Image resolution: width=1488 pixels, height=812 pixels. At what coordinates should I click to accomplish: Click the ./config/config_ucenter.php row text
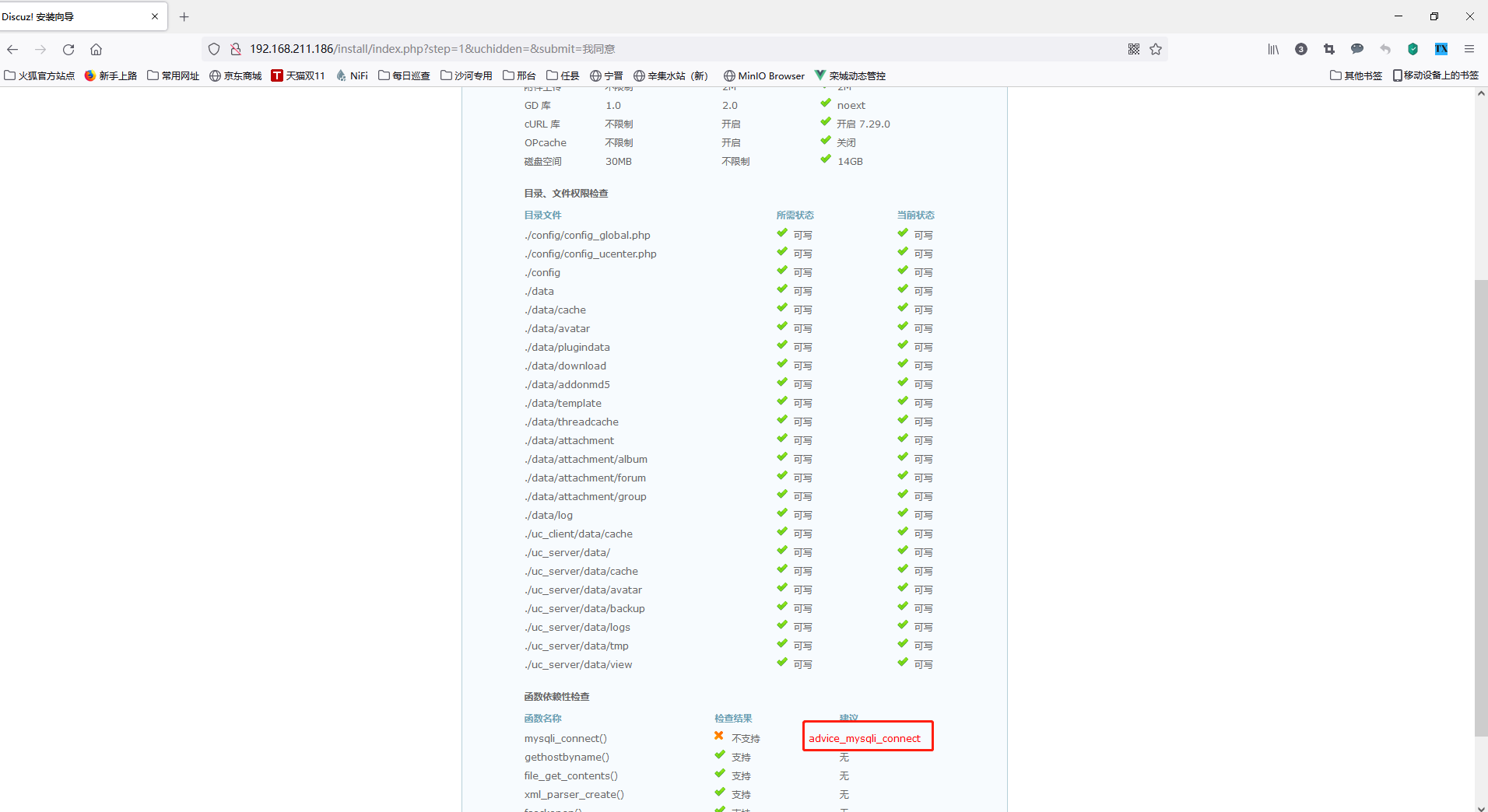pyautogui.click(x=591, y=254)
